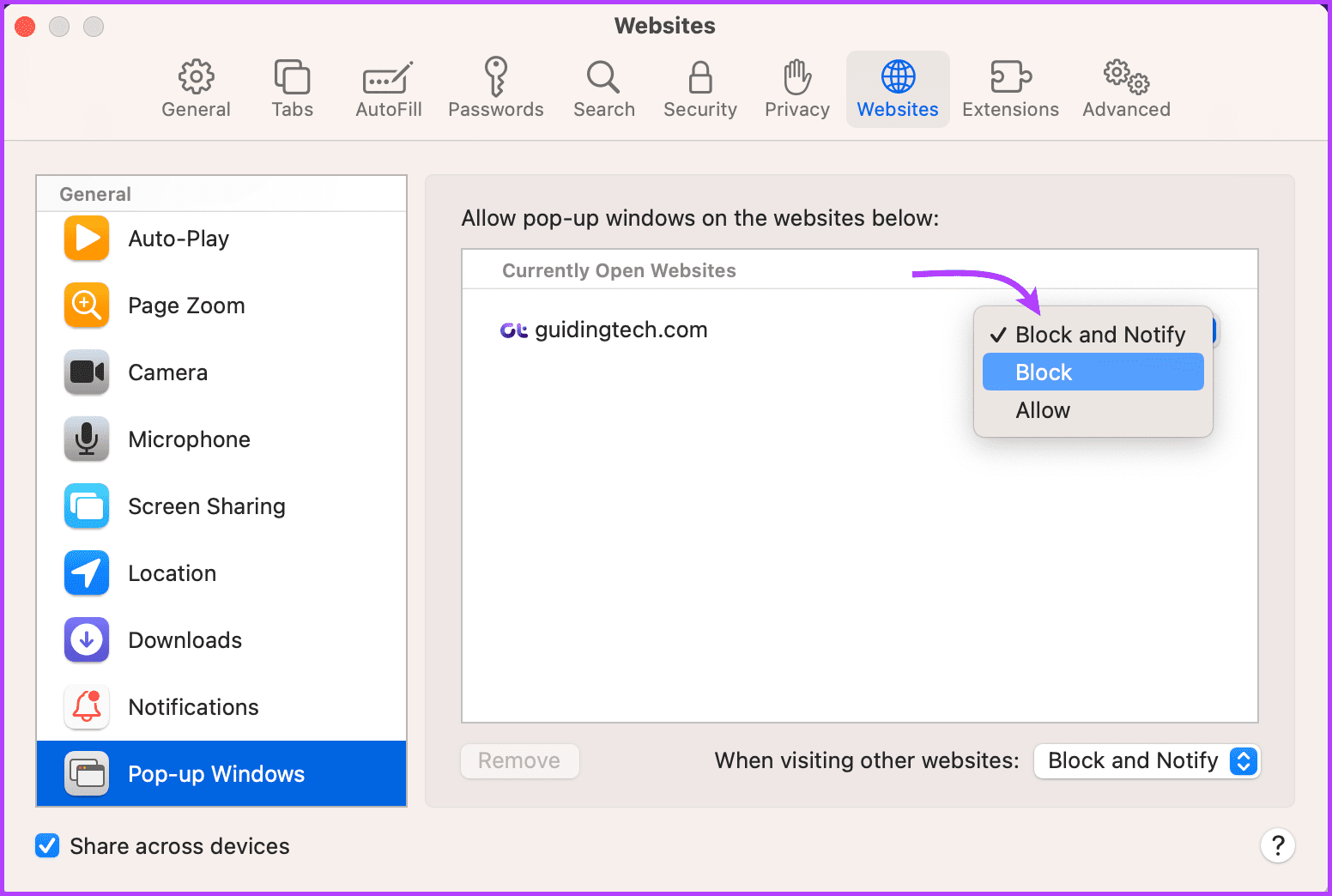
Task: Select guidingtech.com in the websites list
Action: coord(621,329)
